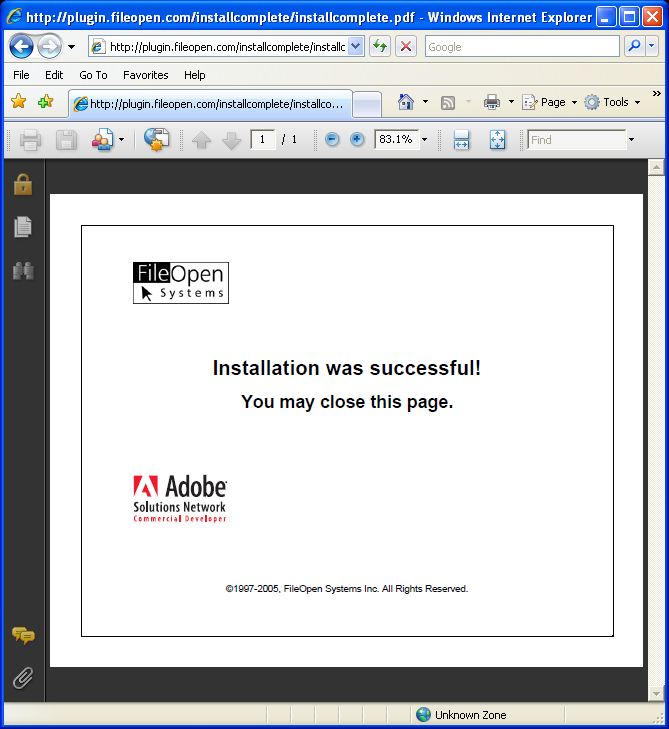Viewport: 669px width, 729px height.
Task: Click the RSS feeds icon
Action: click(448, 102)
